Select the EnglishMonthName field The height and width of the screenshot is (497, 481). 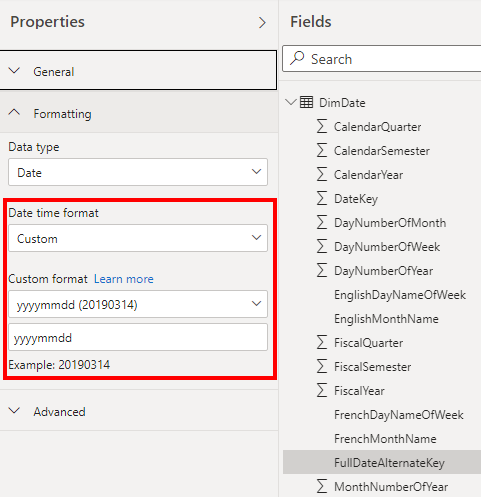(x=386, y=319)
